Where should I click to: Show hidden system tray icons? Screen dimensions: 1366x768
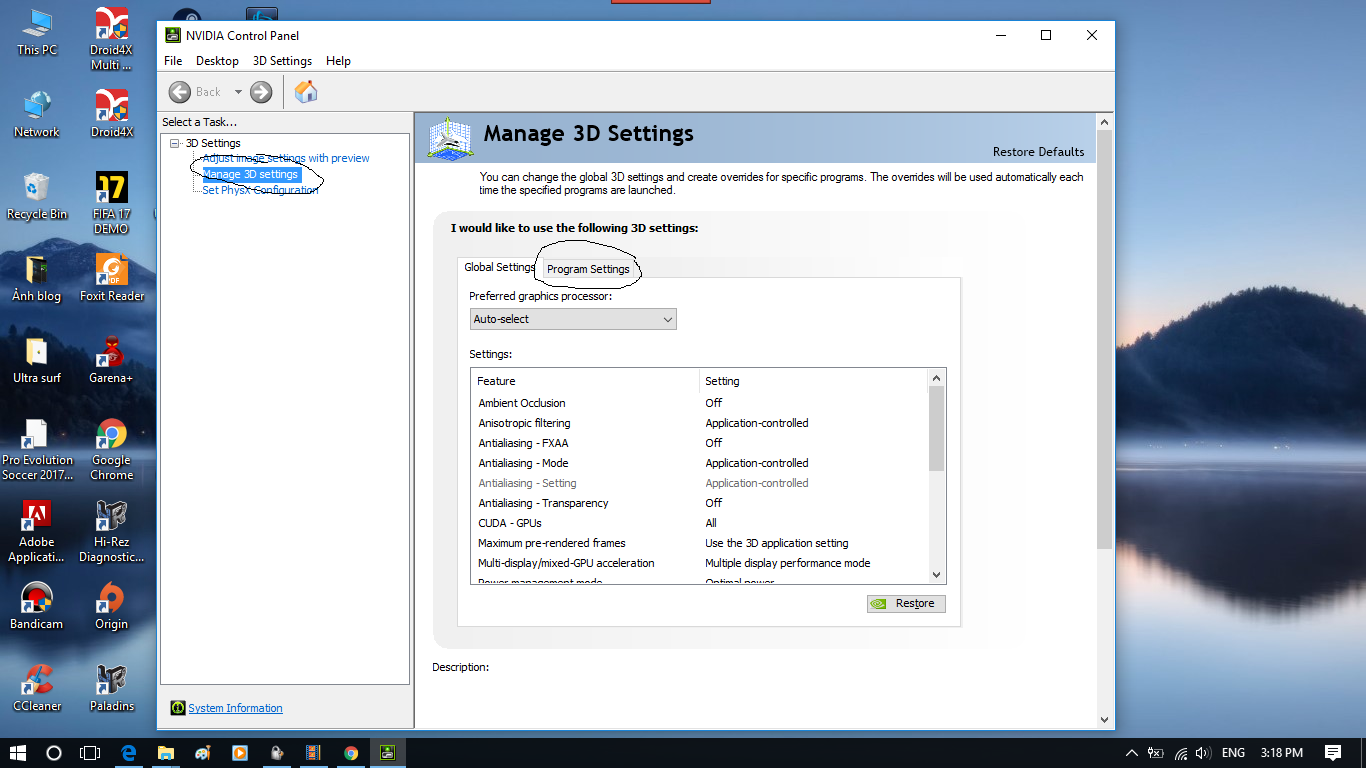coord(1132,753)
